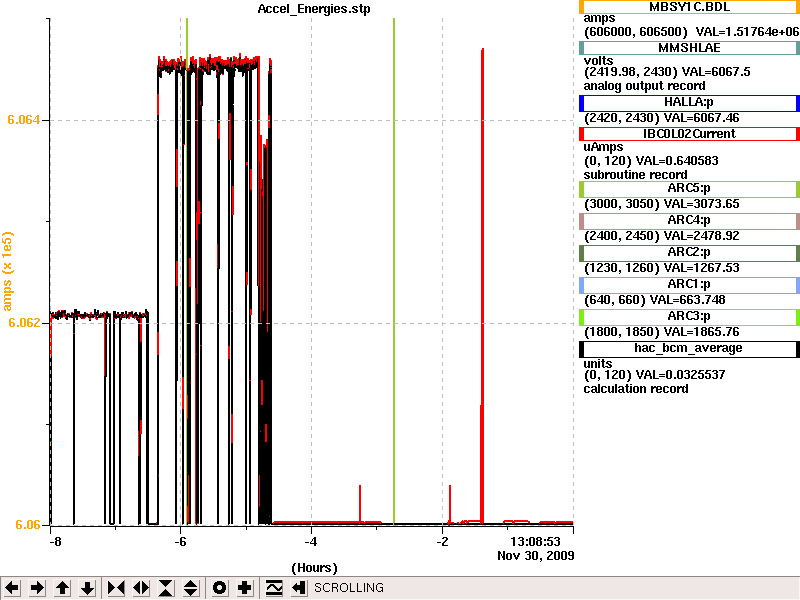
Task: Click the 'amps (x 1e5)' y-axis label
Action: coord(7,271)
